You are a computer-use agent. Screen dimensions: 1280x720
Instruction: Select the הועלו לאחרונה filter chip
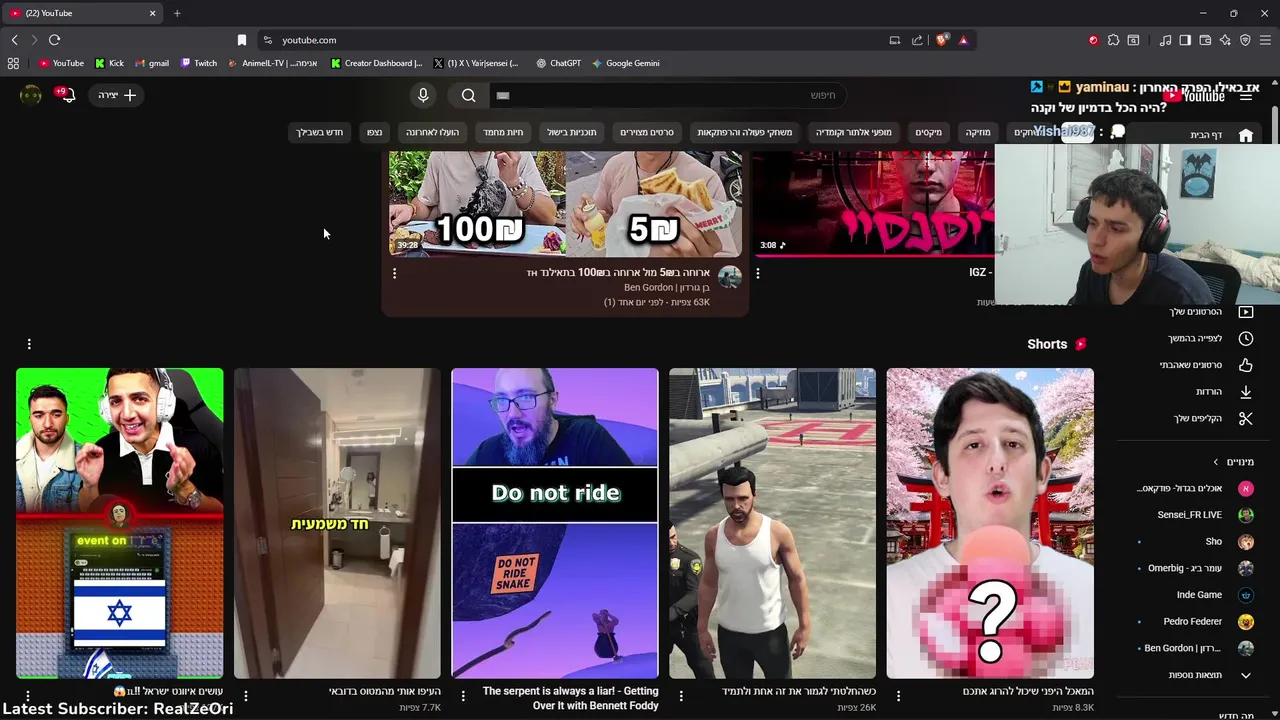432,132
